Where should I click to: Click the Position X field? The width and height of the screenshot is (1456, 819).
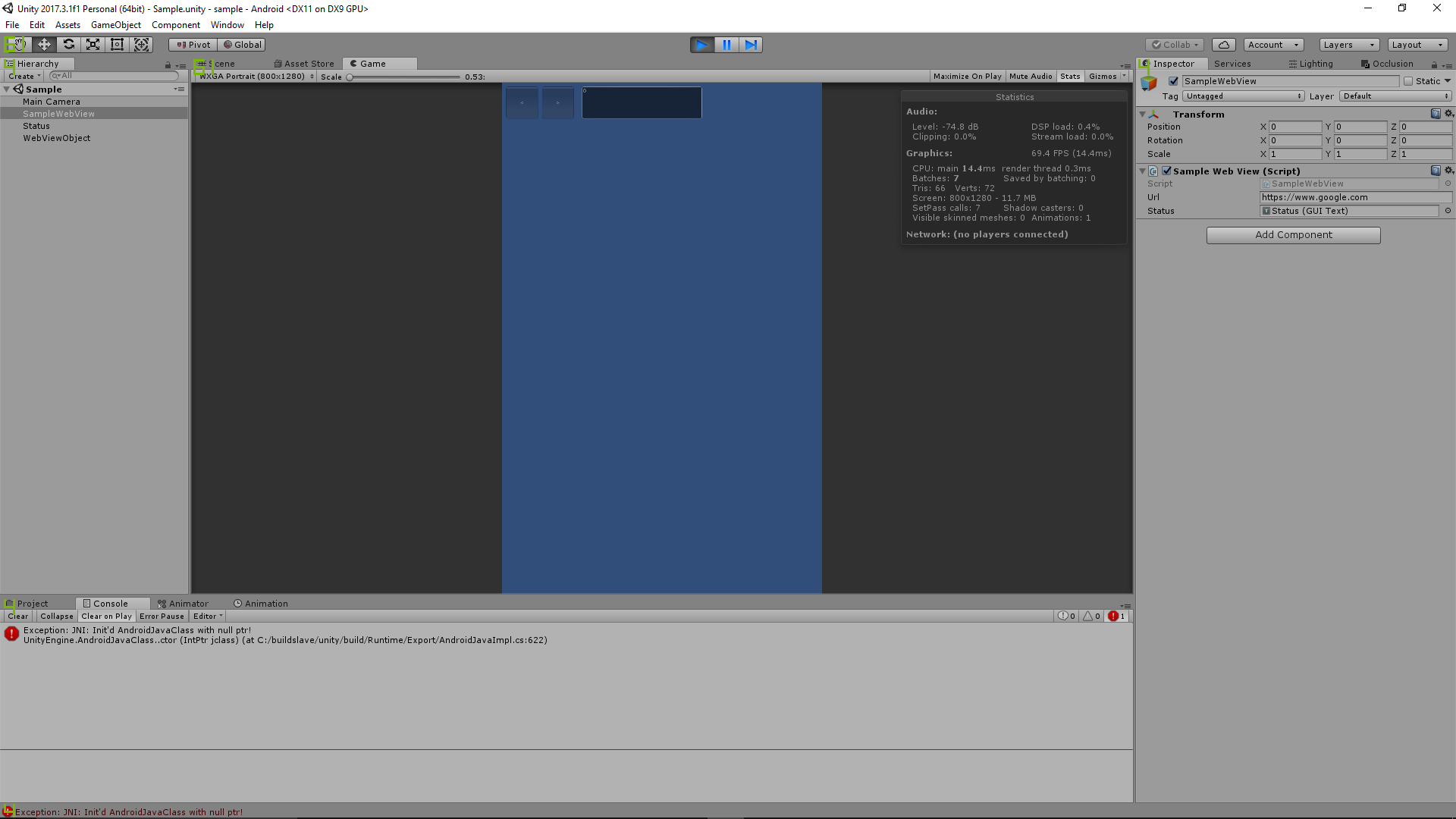pos(1296,127)
